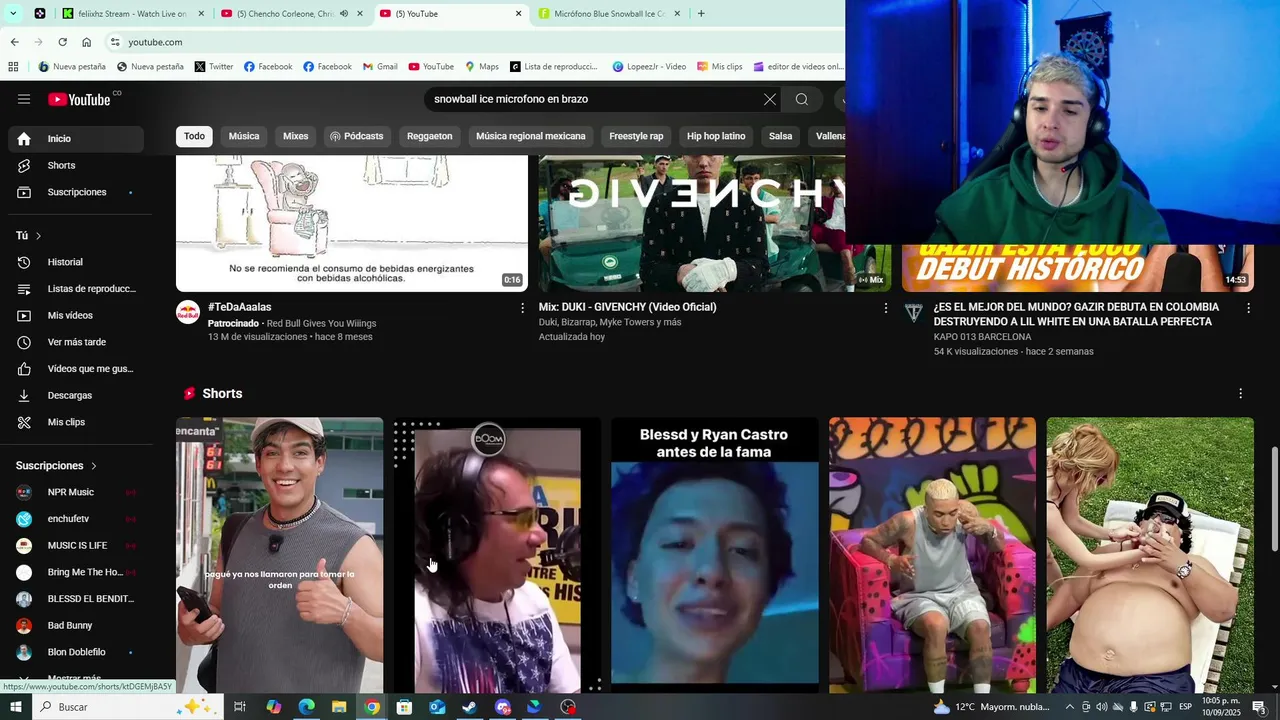Viewport: 1280px width, 720px height.
Task: Open Suscripciones in the sidebar
Action: 76,192
